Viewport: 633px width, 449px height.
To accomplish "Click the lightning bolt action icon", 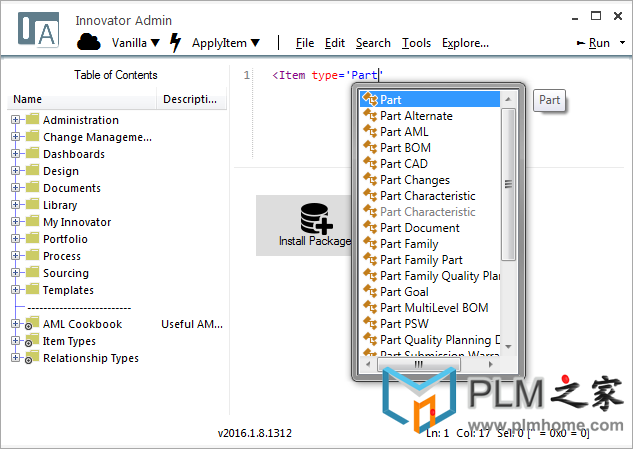I will 175,42.
